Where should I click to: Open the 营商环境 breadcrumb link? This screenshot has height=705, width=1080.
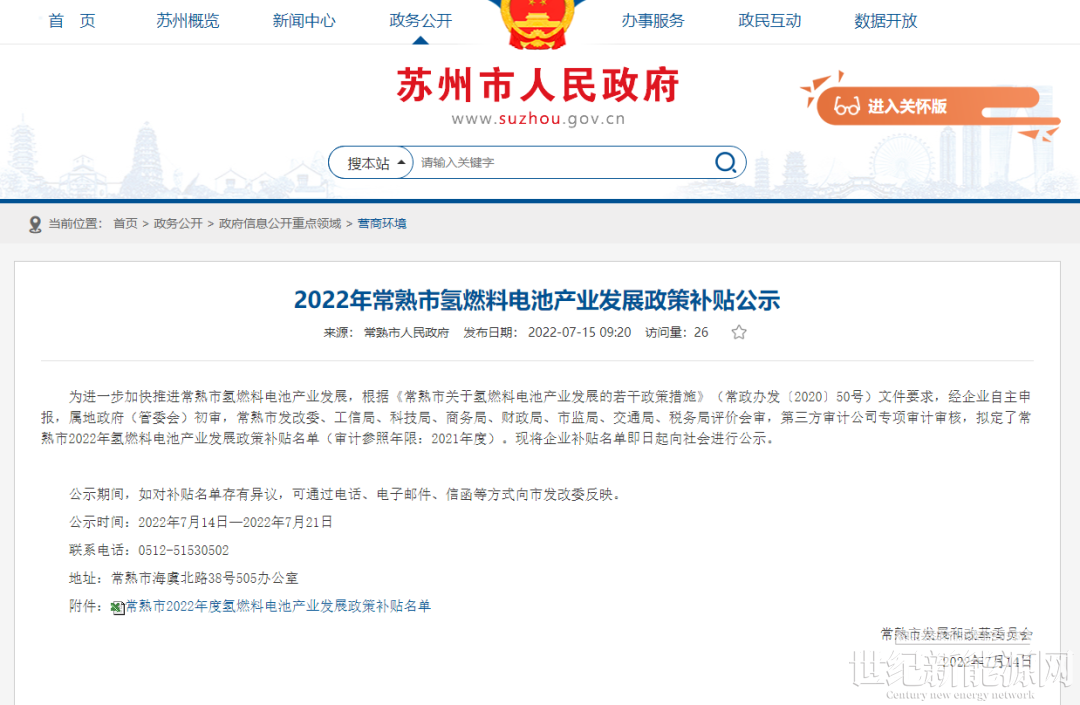point(382,224)
